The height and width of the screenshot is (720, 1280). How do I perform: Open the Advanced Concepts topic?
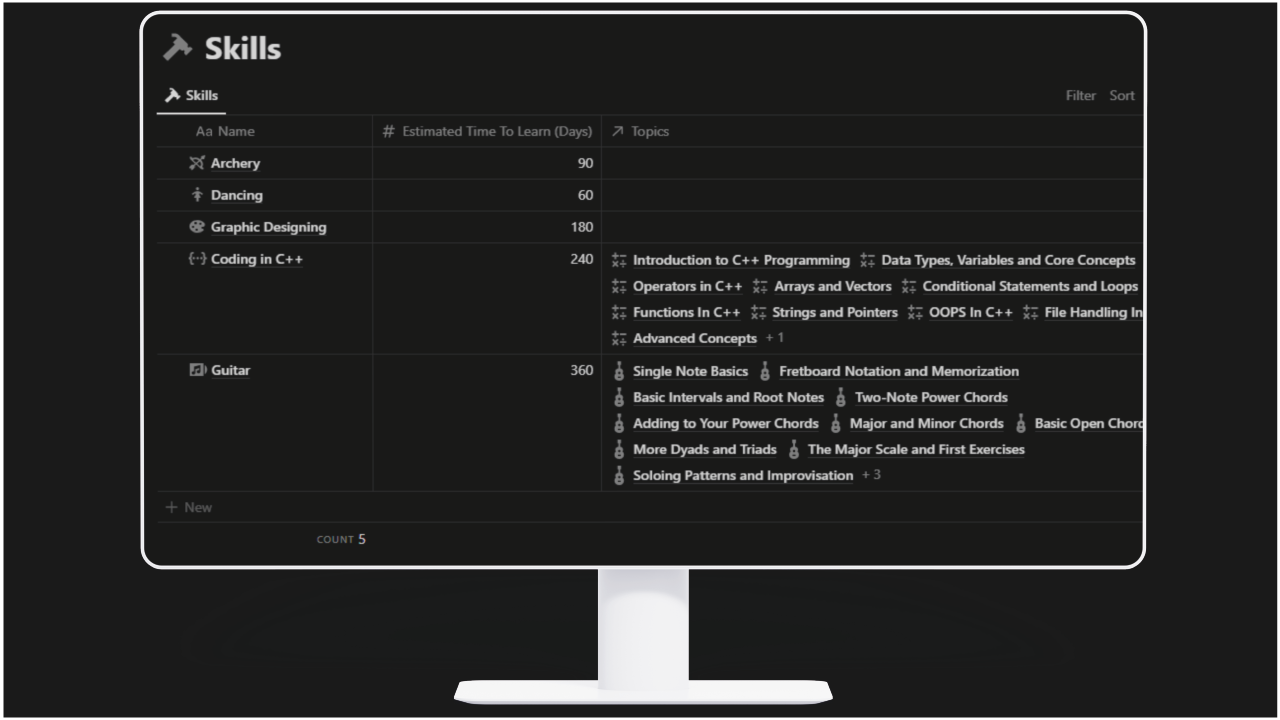coord(695,338)
